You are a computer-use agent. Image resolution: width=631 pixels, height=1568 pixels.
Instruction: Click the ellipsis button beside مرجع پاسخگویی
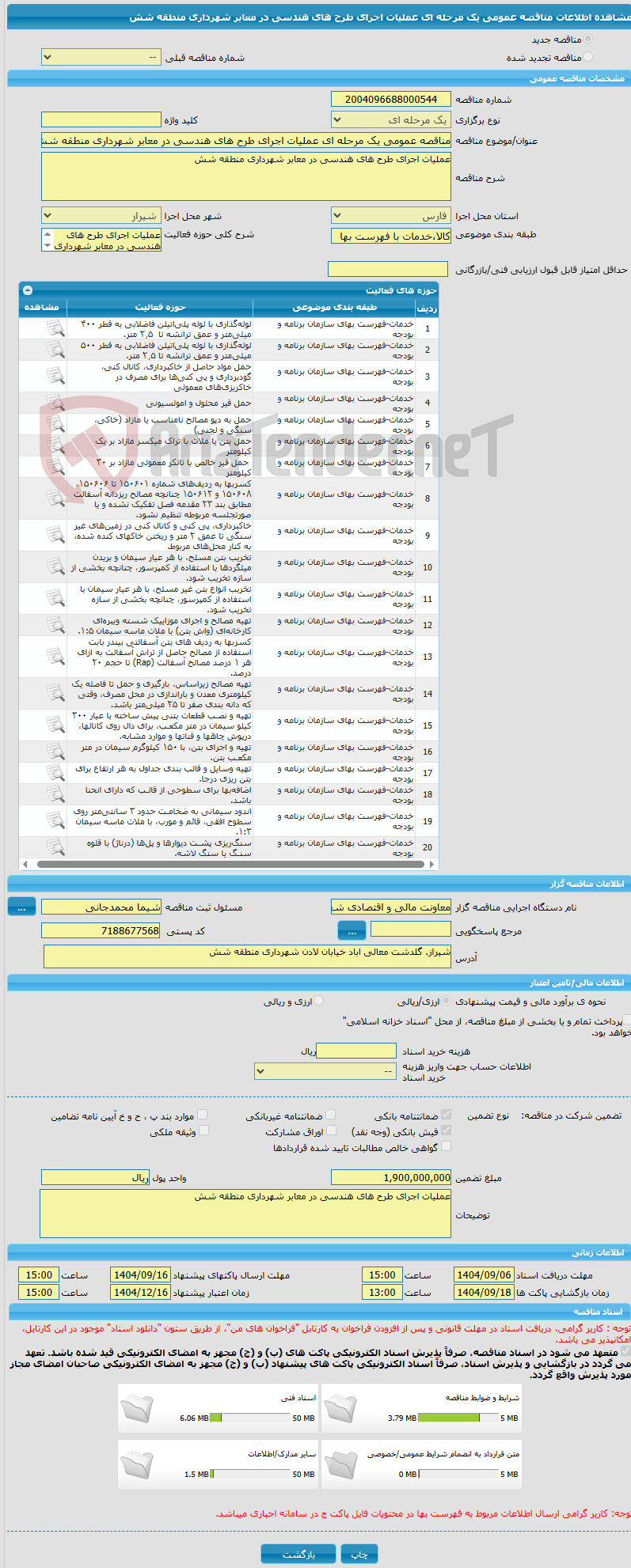(x=352, y=930)
